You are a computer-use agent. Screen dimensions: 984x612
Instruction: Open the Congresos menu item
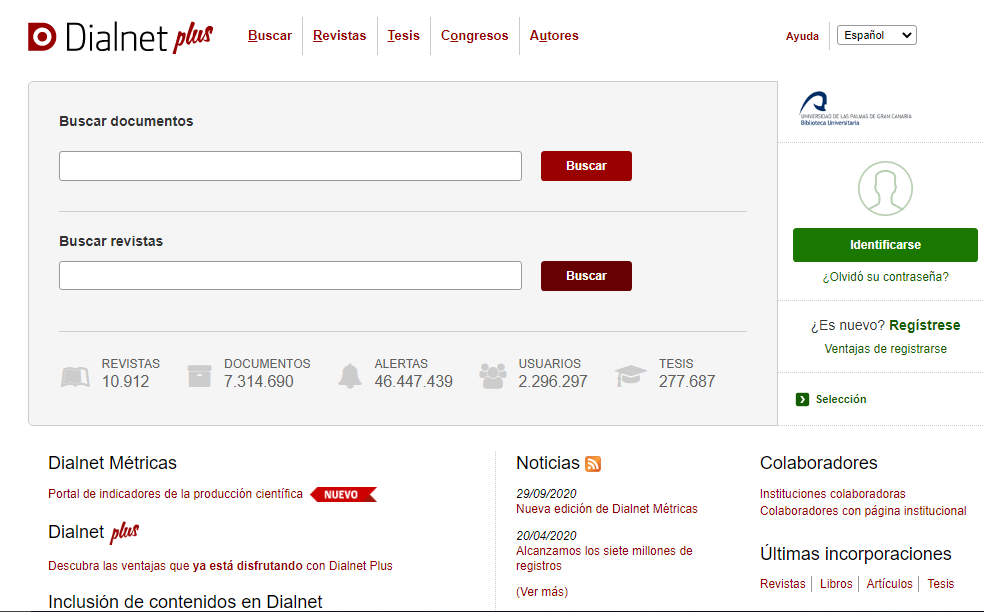(x=474, y=36)
